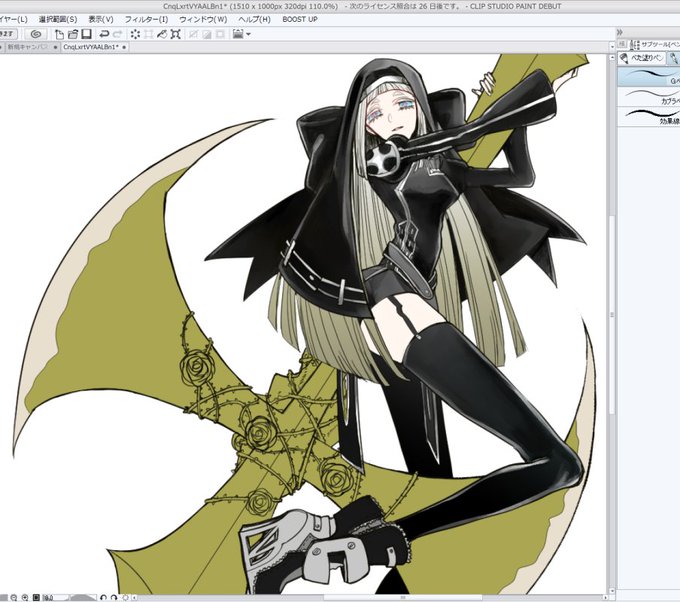Click the Open file folder icon
The image size is (680, 602).
[x=73, y=34]
